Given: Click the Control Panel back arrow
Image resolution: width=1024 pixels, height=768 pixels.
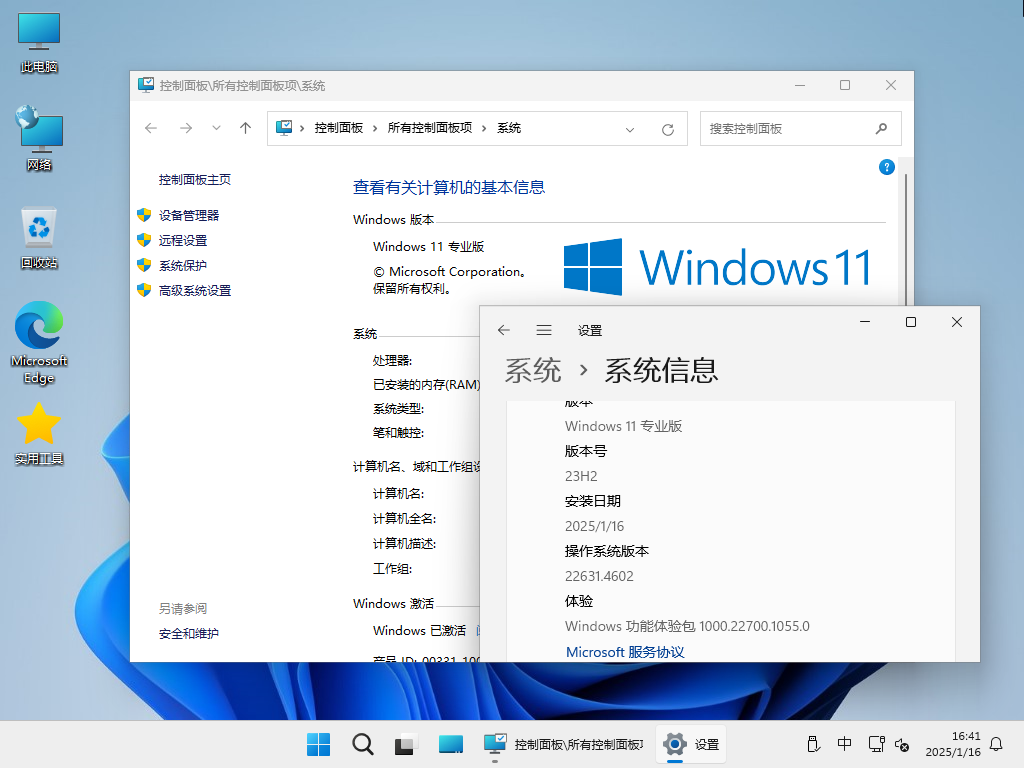Looking at the screenshot, I should tap(151, 128).
